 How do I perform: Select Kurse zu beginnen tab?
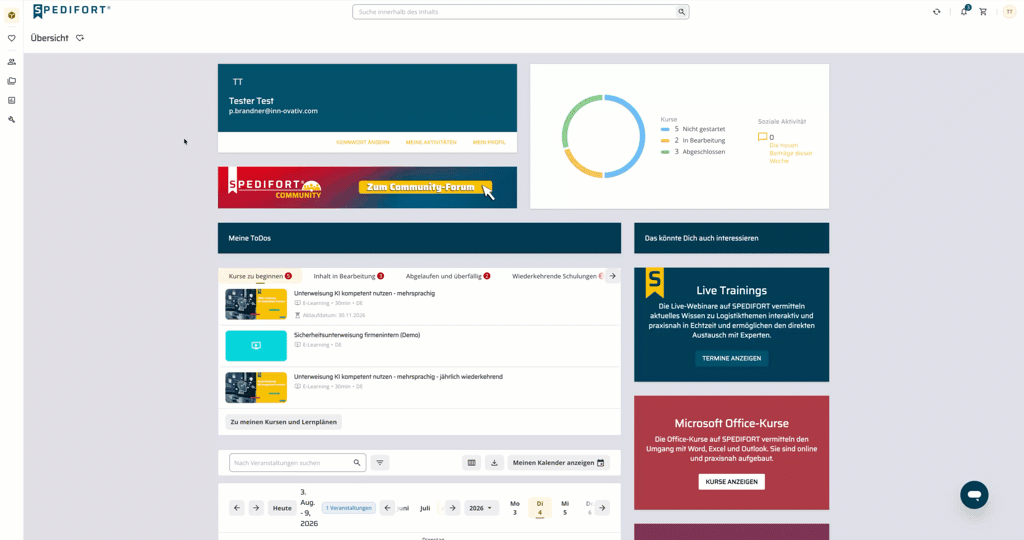[260, 276]
